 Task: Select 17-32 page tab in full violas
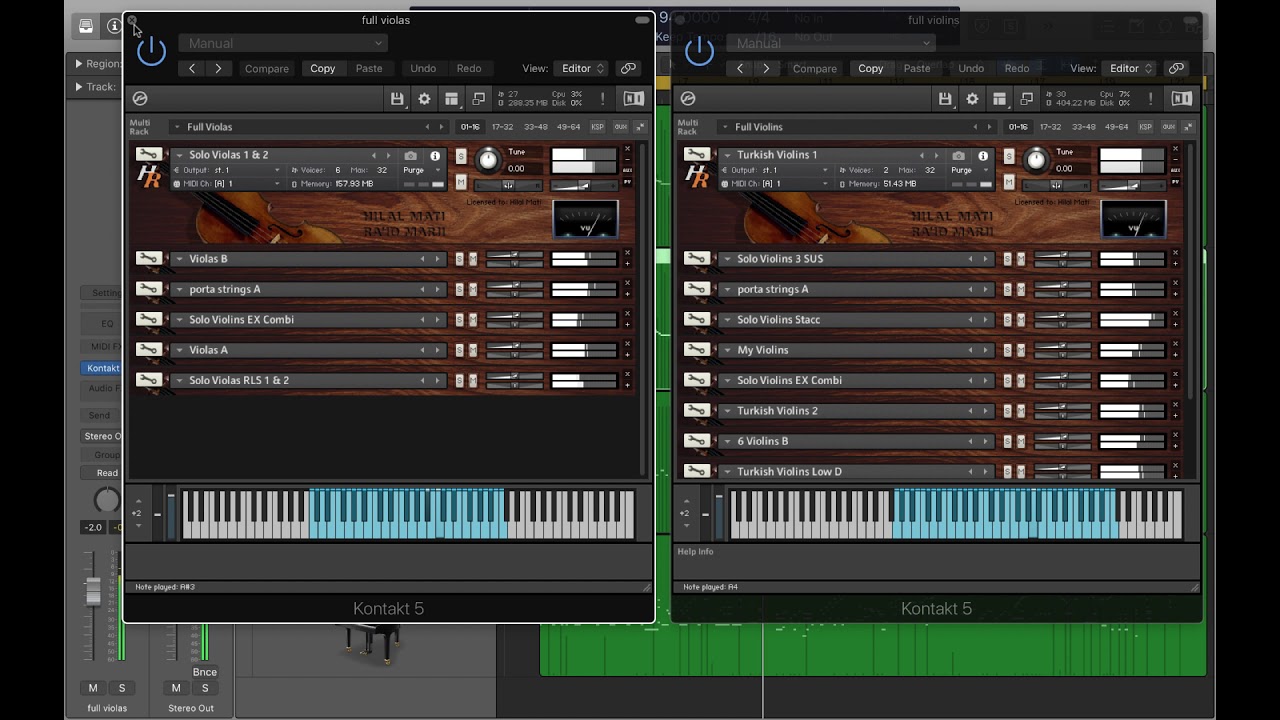pyautogui.click(x=502, y=127)
